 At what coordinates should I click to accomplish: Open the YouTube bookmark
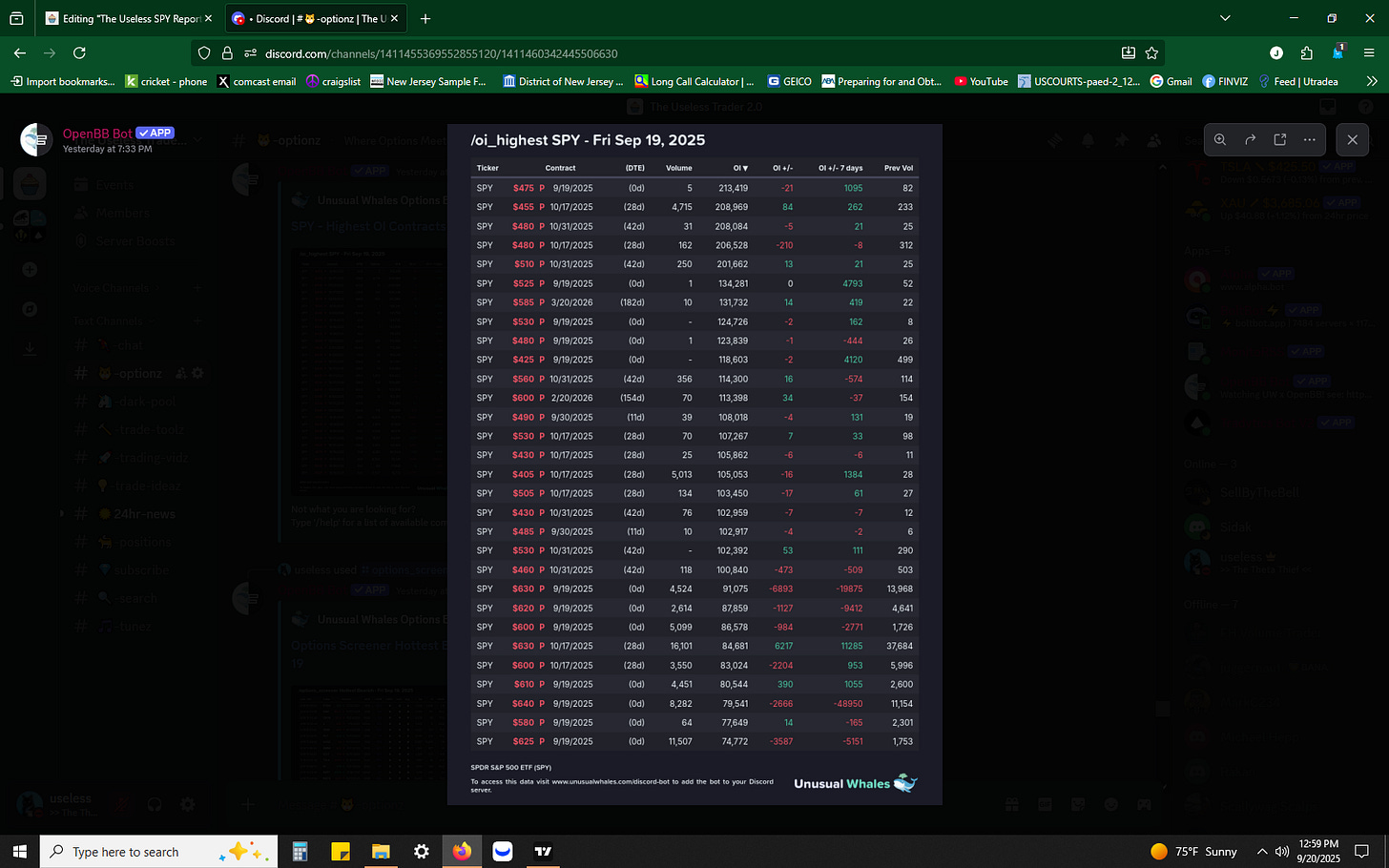[x=981, y=81]
